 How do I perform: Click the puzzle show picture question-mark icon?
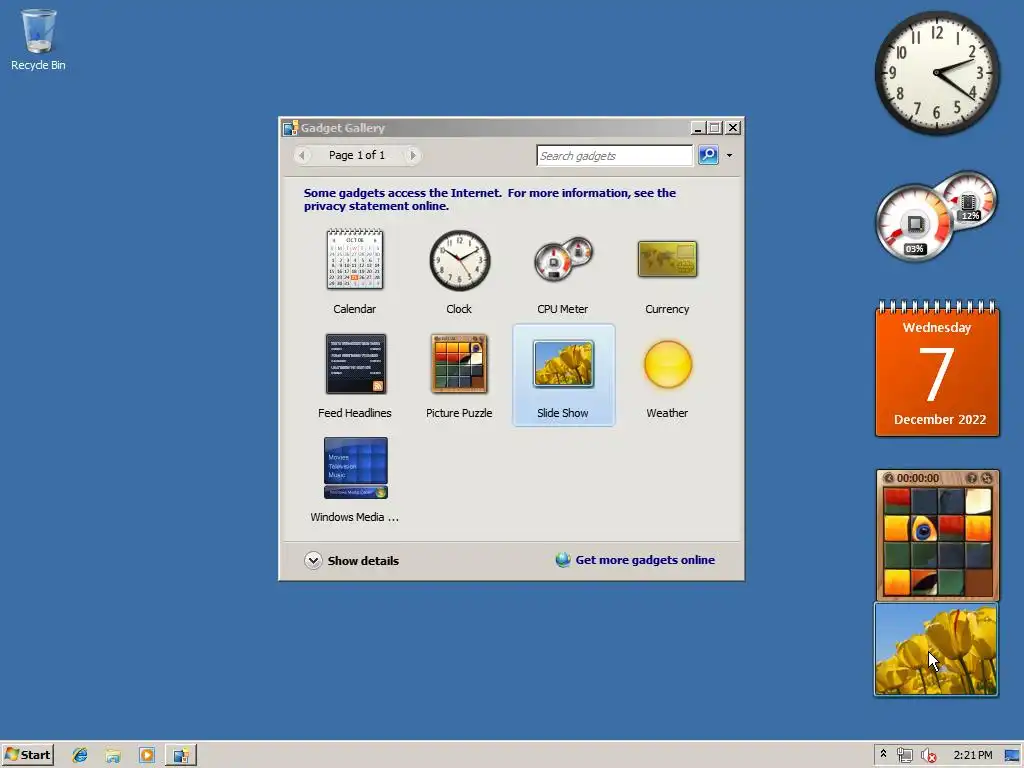click(x=972, y=478)
